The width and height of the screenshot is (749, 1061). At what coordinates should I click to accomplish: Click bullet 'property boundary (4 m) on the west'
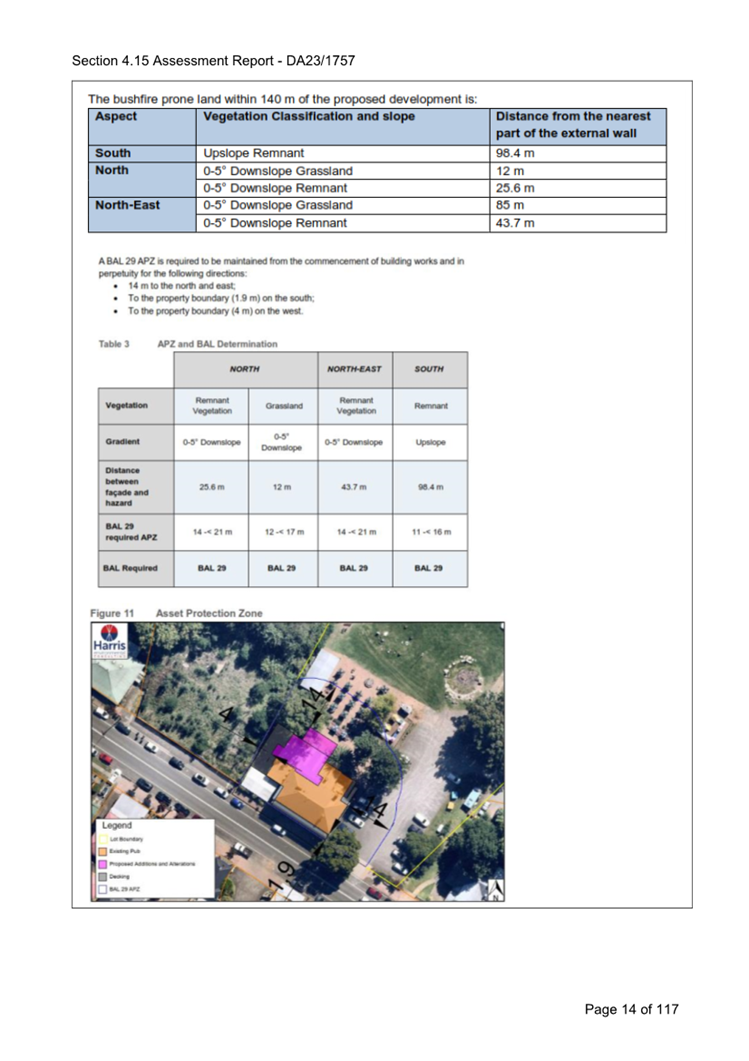215,311
